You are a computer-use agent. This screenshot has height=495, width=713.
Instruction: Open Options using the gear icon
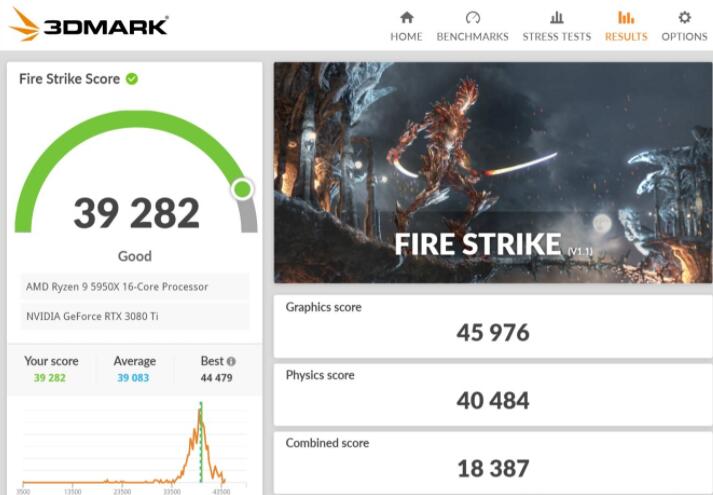(x=684, y=18)
